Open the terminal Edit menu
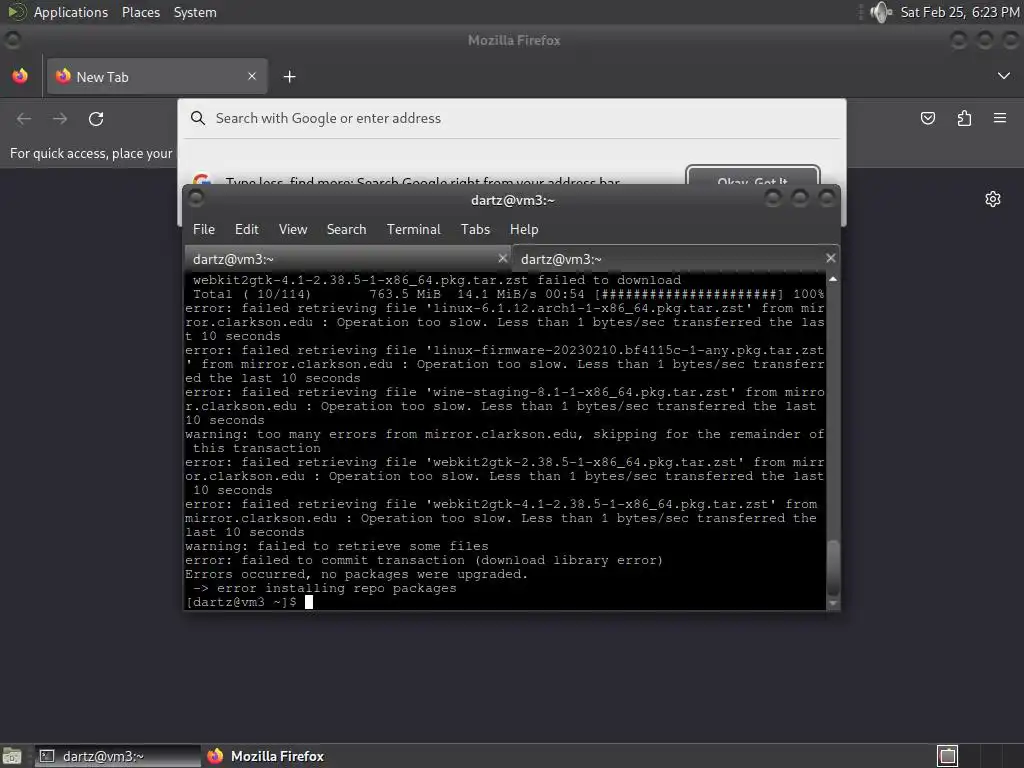Screen dimensions: 1024x768 click(247, 229)
